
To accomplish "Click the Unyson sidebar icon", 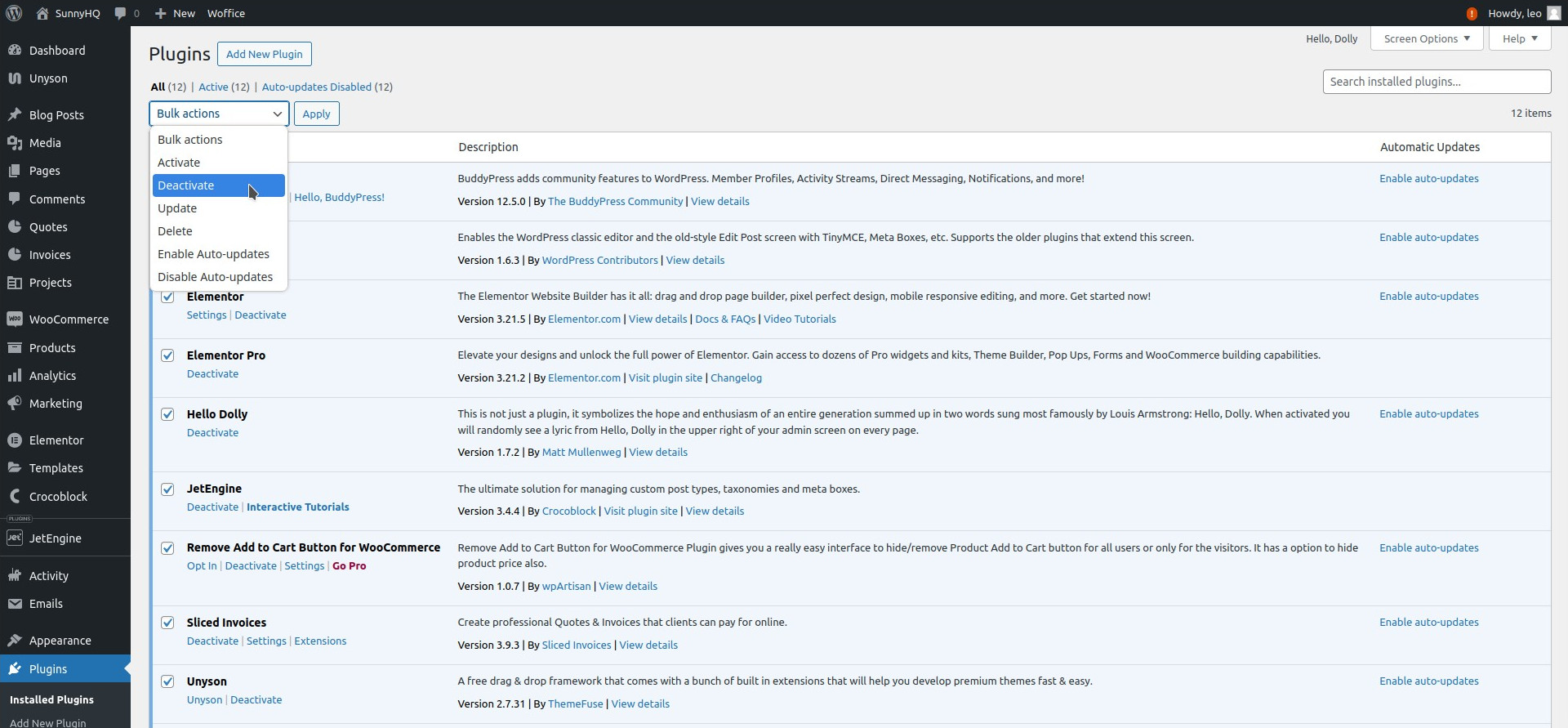I will point(15,78).
